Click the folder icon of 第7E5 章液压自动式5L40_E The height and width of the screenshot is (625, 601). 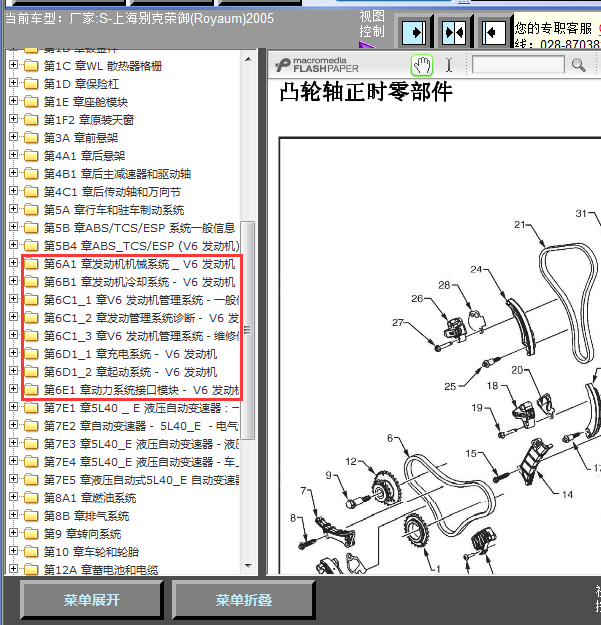point(31,480)
